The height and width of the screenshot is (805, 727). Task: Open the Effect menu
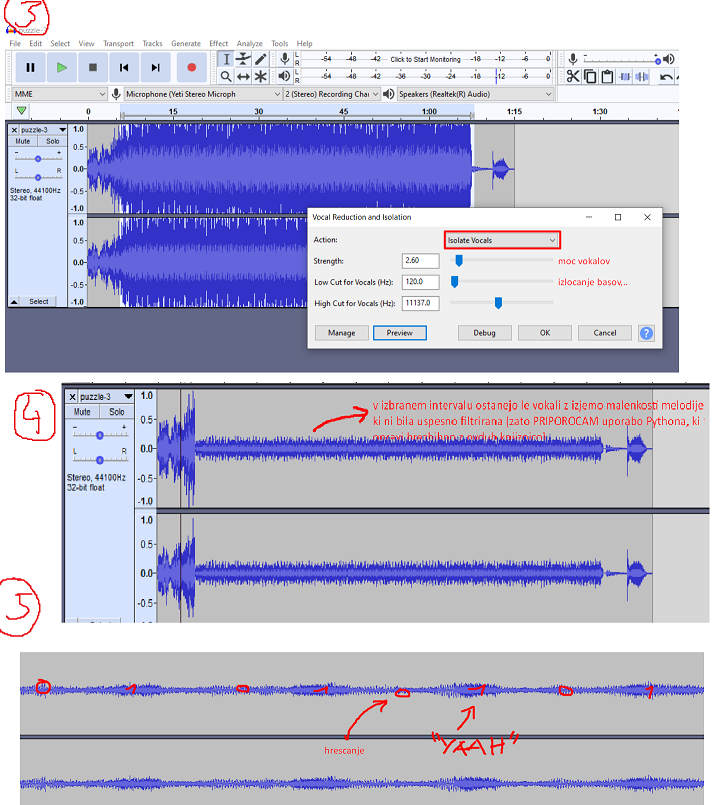218,44
